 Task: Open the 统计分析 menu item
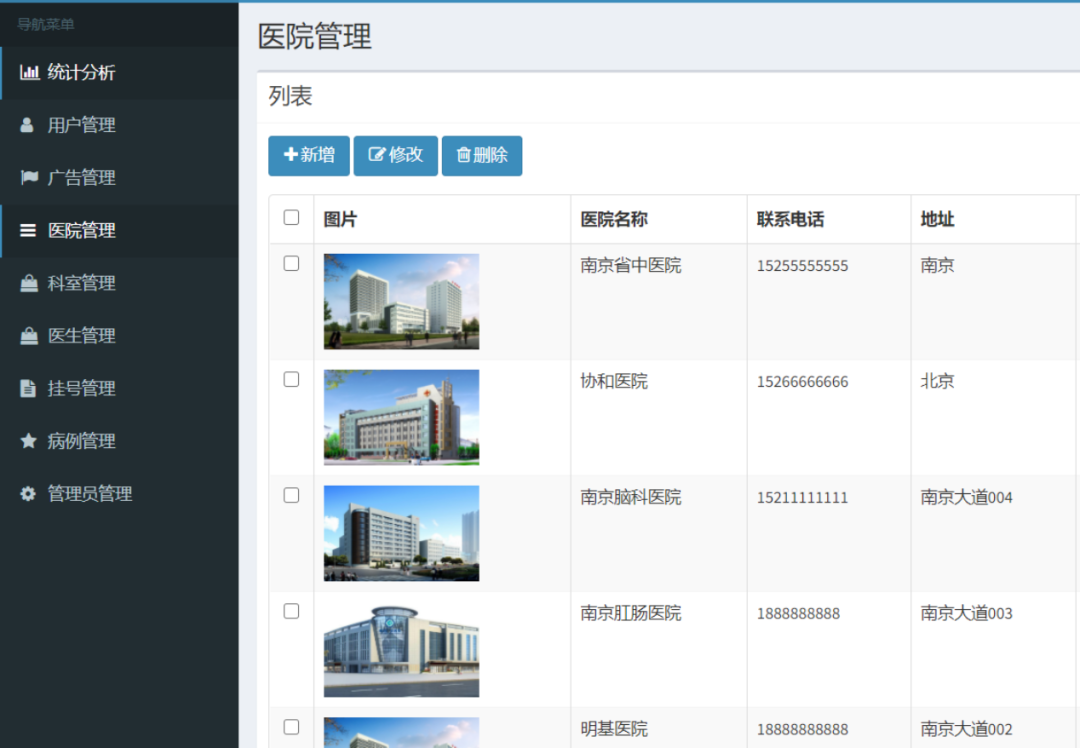point(119,72)
